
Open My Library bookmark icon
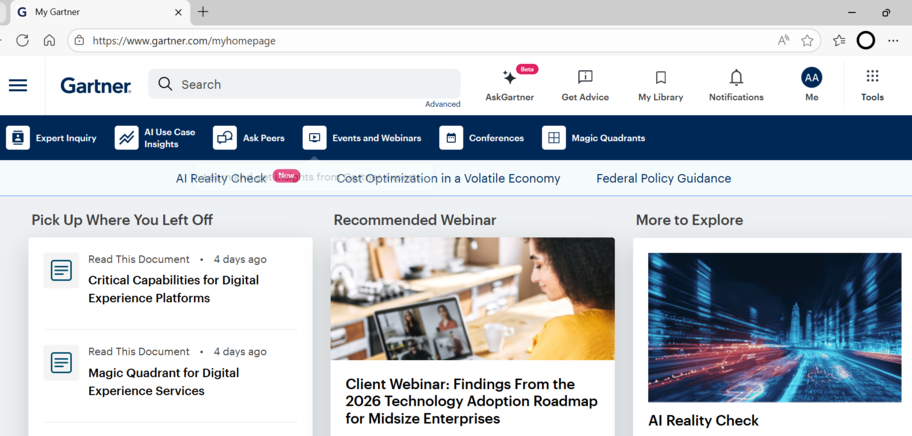tap(661, 77)
